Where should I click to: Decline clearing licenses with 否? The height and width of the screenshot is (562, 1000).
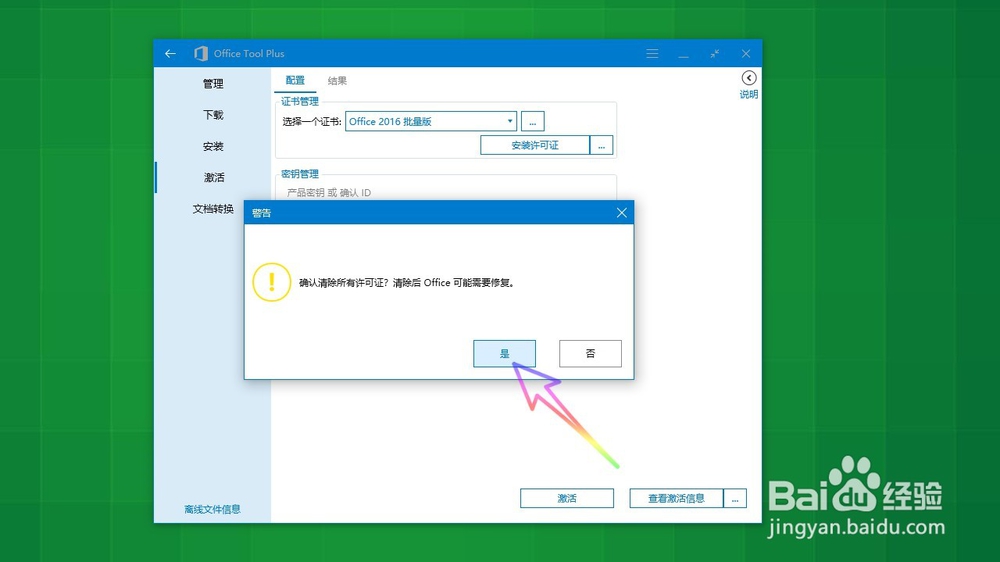[591, 353]
